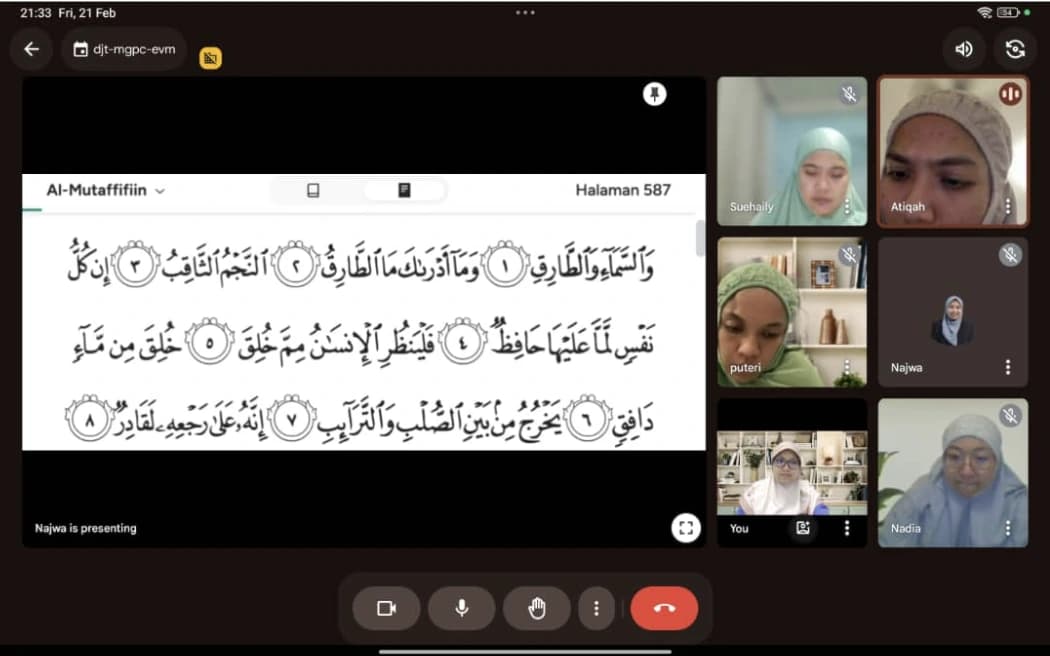
Task: Raise hand in the meeting
Action: click(536, 608)
